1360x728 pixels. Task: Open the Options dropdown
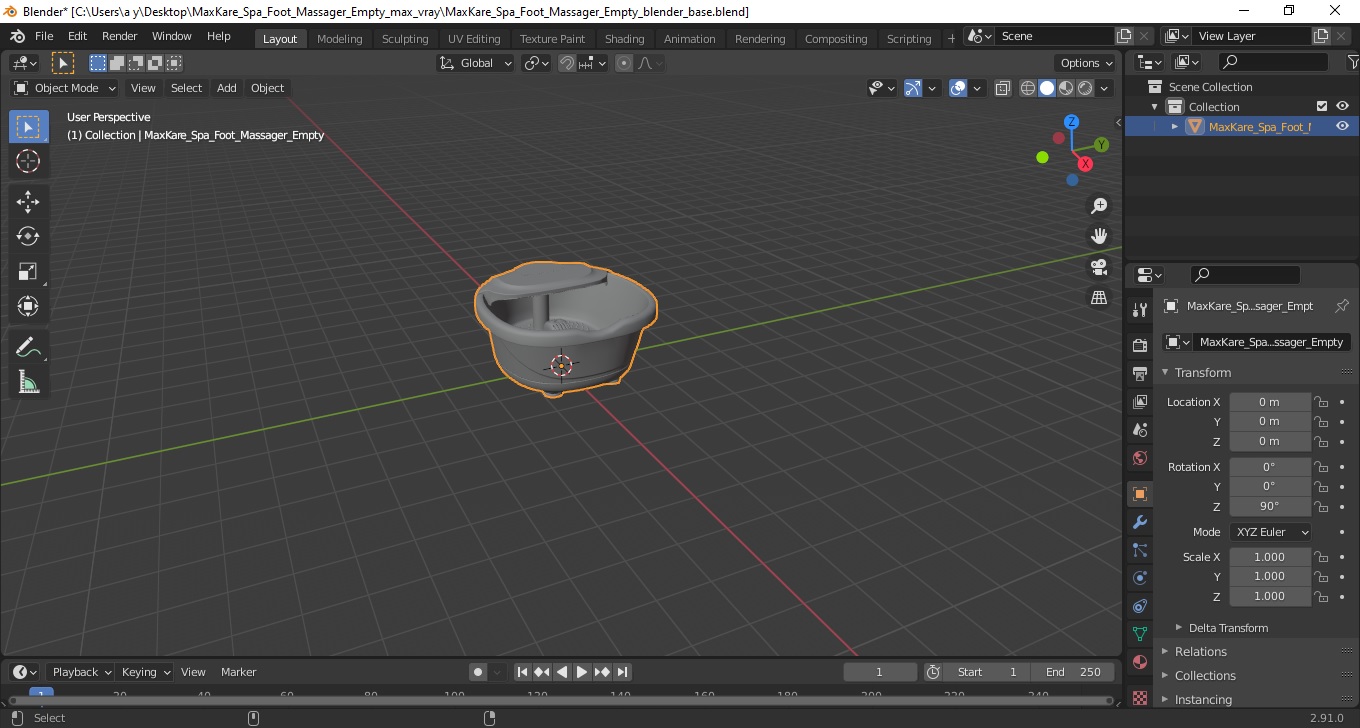pos(1087,63)
